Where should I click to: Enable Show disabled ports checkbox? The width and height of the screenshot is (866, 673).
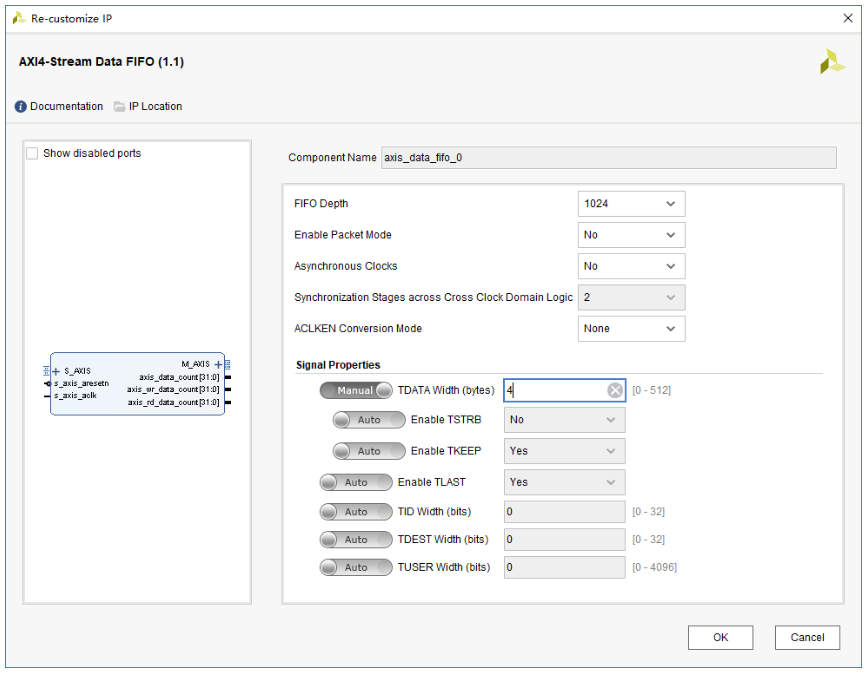pyautogui.click(x=33, y=153)
